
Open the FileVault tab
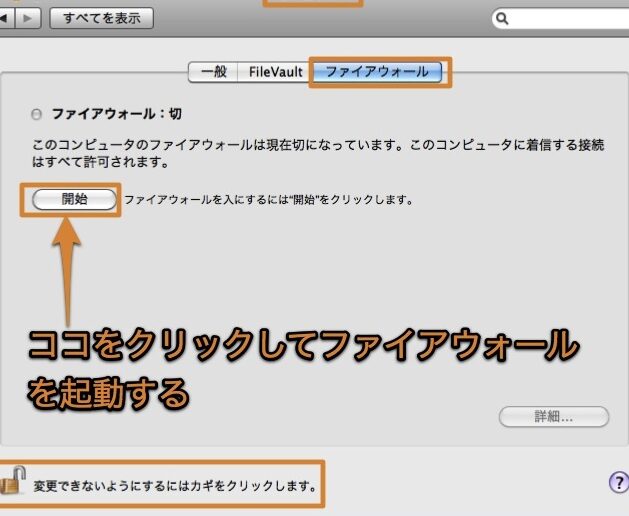point(276,72)
